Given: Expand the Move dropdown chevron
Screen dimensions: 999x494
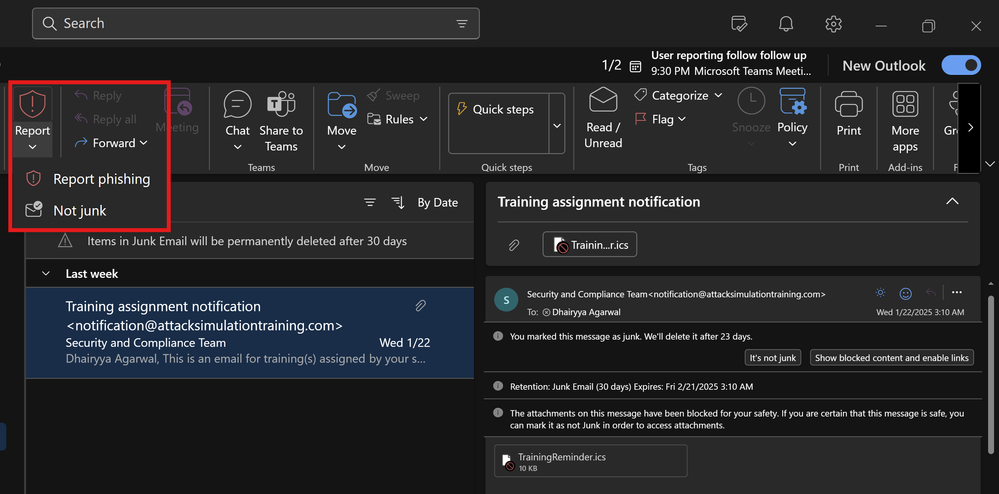Looking at the screenshot, I should (x=341, y=148).
